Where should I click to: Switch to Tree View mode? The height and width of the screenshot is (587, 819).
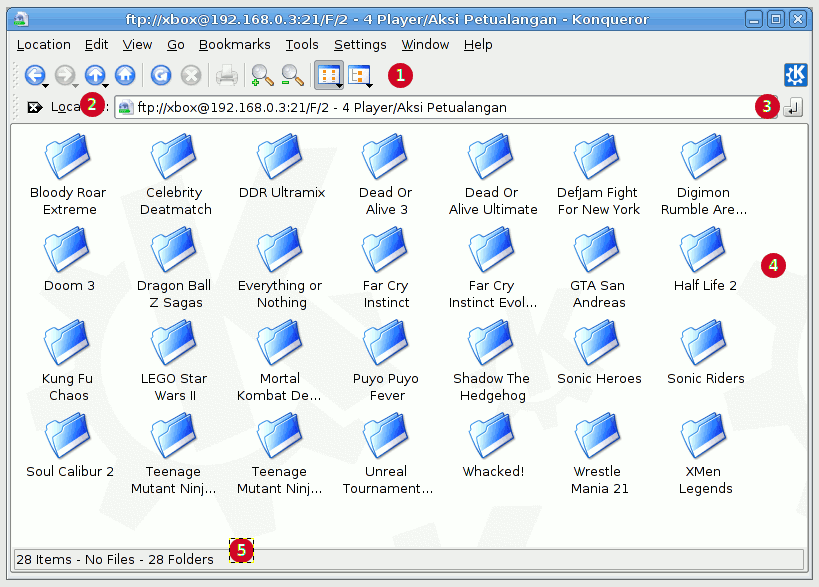[359, 75]
